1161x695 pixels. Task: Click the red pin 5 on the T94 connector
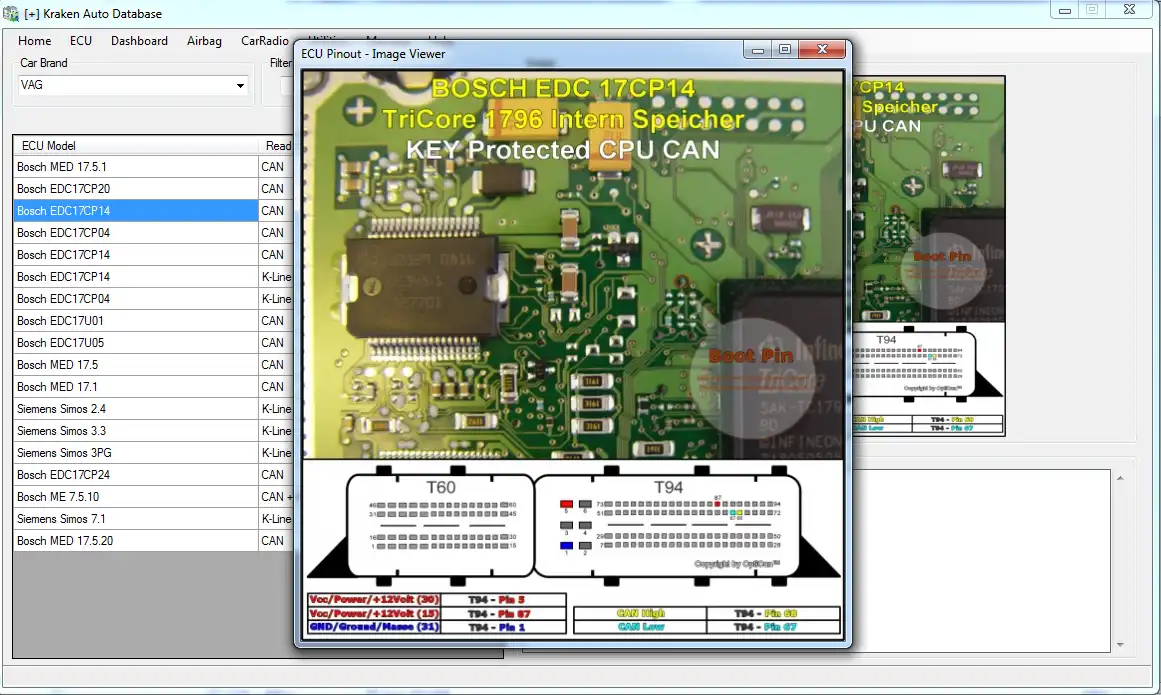tap(566, 504)
